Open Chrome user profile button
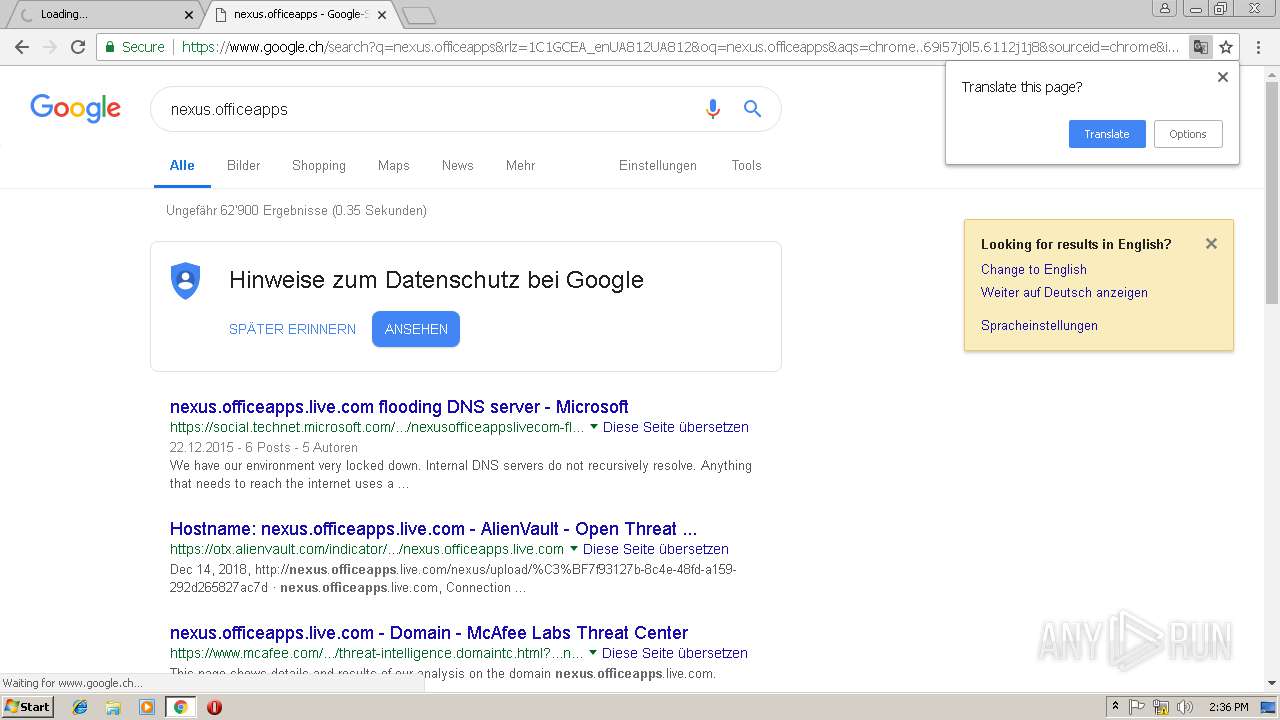This screenshot has height=720, width=1280. tap(1165, 9)
